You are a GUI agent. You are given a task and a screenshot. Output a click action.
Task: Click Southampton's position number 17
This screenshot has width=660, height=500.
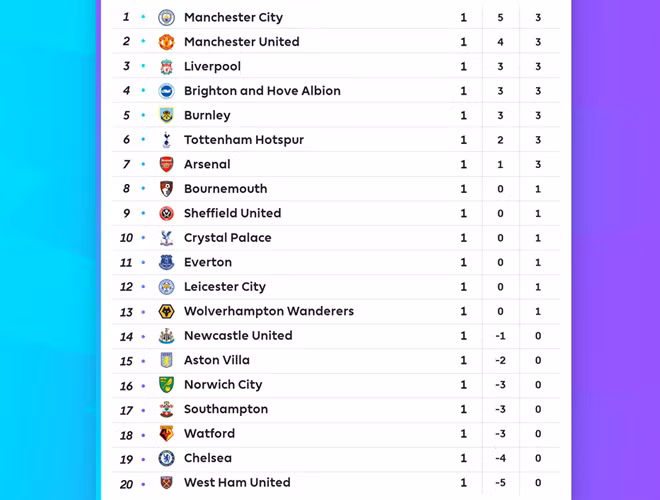[126, 410]
